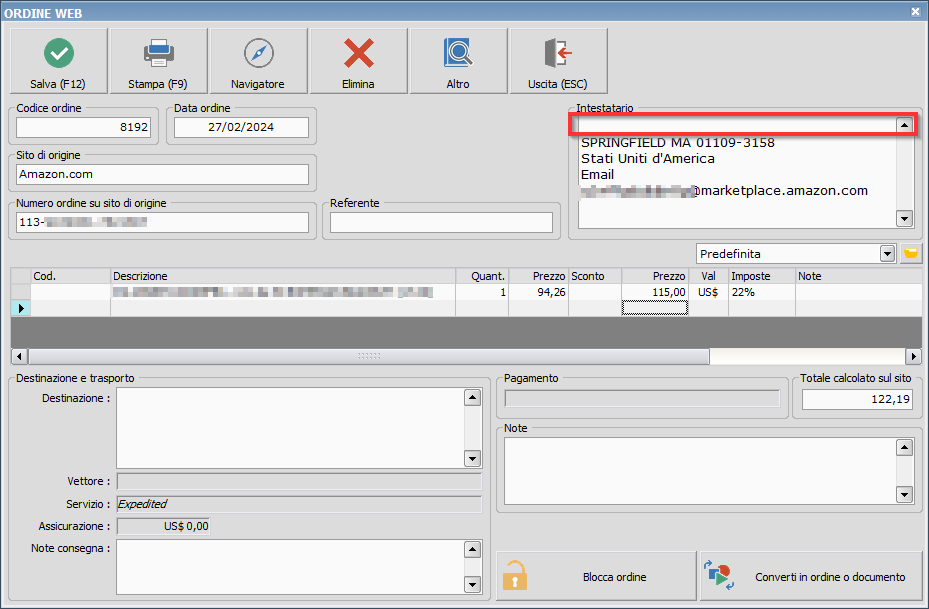Focus the Sito di origine field
This screenshot has height=609, width=929.
[162, 174]
